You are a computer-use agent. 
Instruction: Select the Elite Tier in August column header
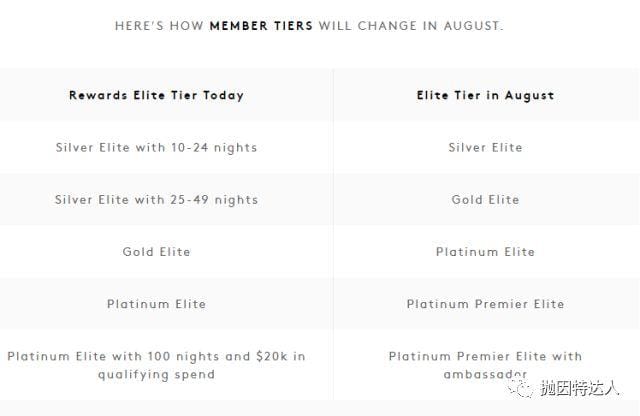click(x=485, y=96)
